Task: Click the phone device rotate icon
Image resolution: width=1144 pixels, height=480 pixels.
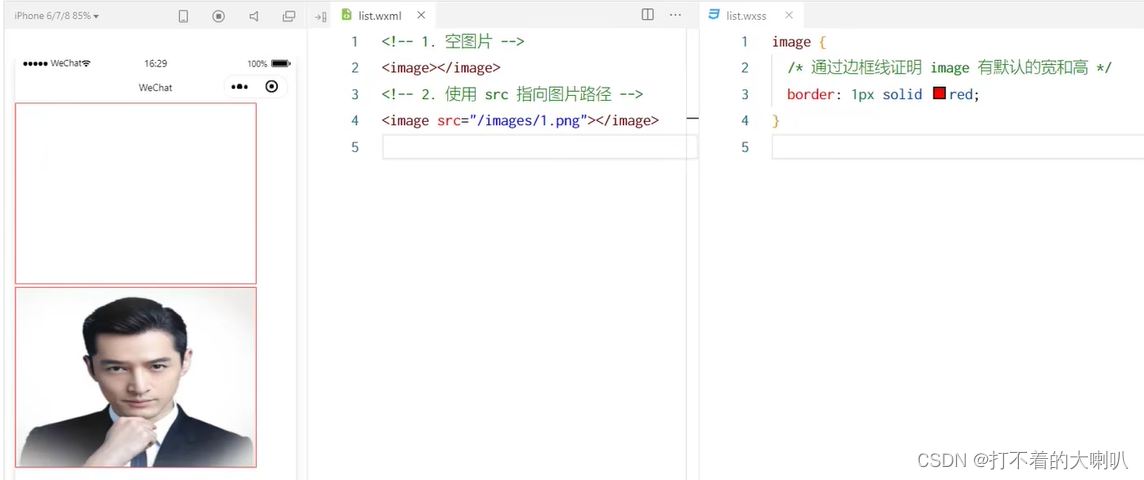Action: tap(184, 16)
